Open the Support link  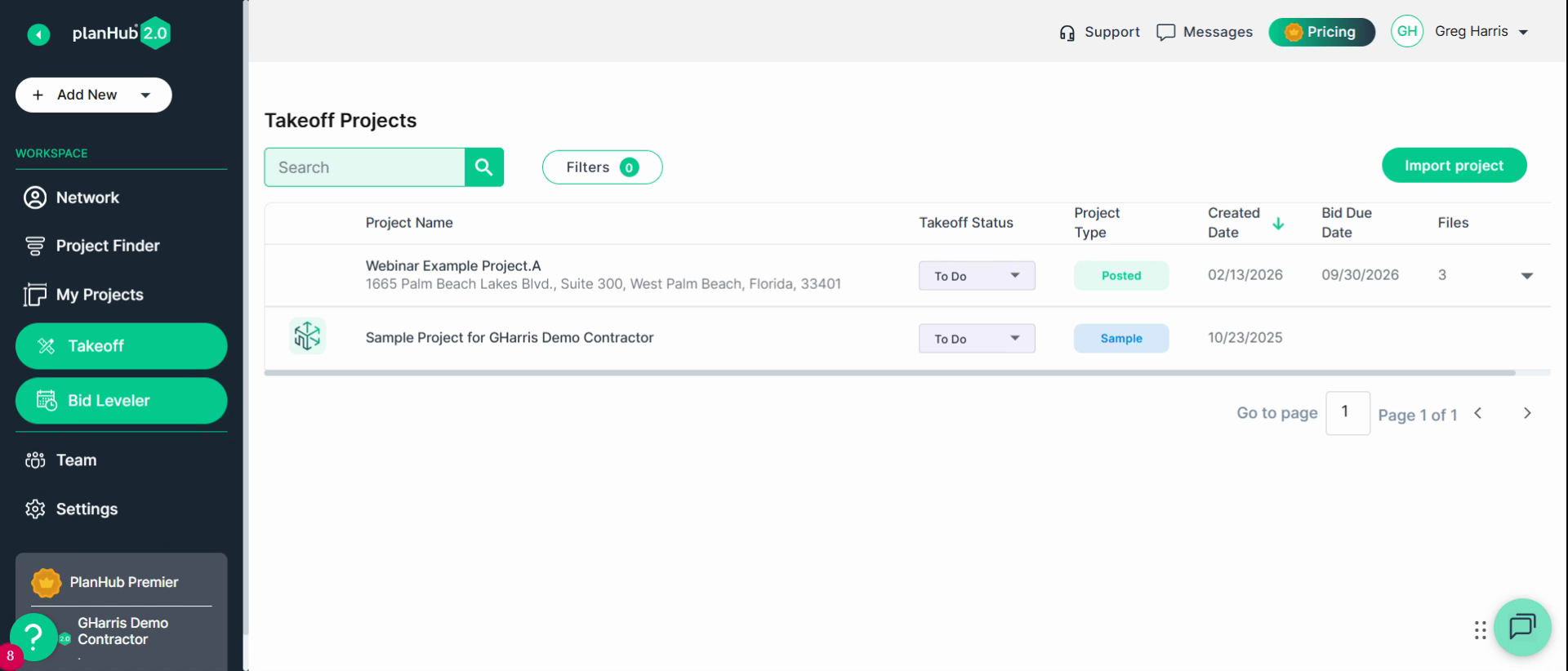[1111, 32]
